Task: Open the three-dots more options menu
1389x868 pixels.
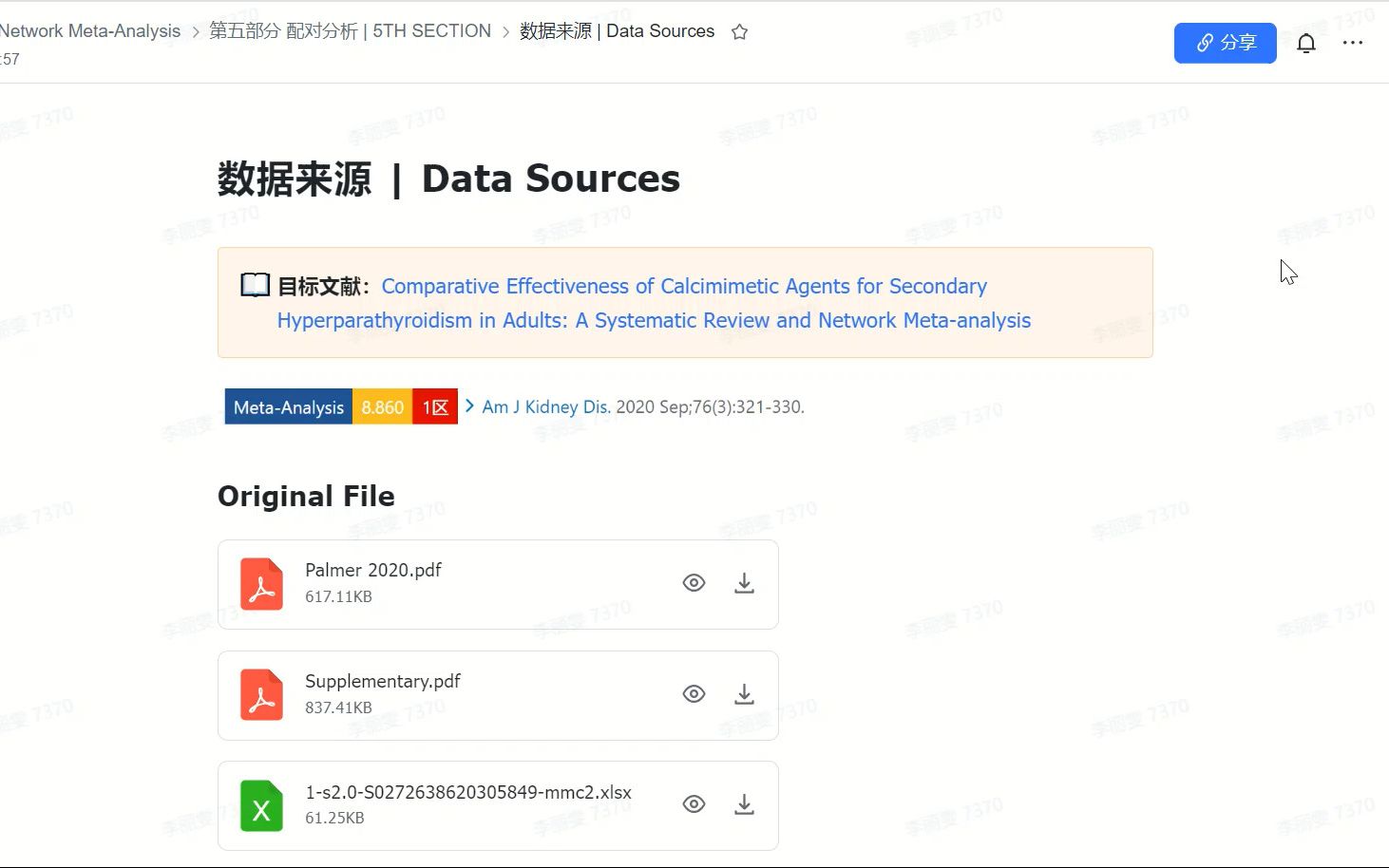Action: coord(1353,43)
